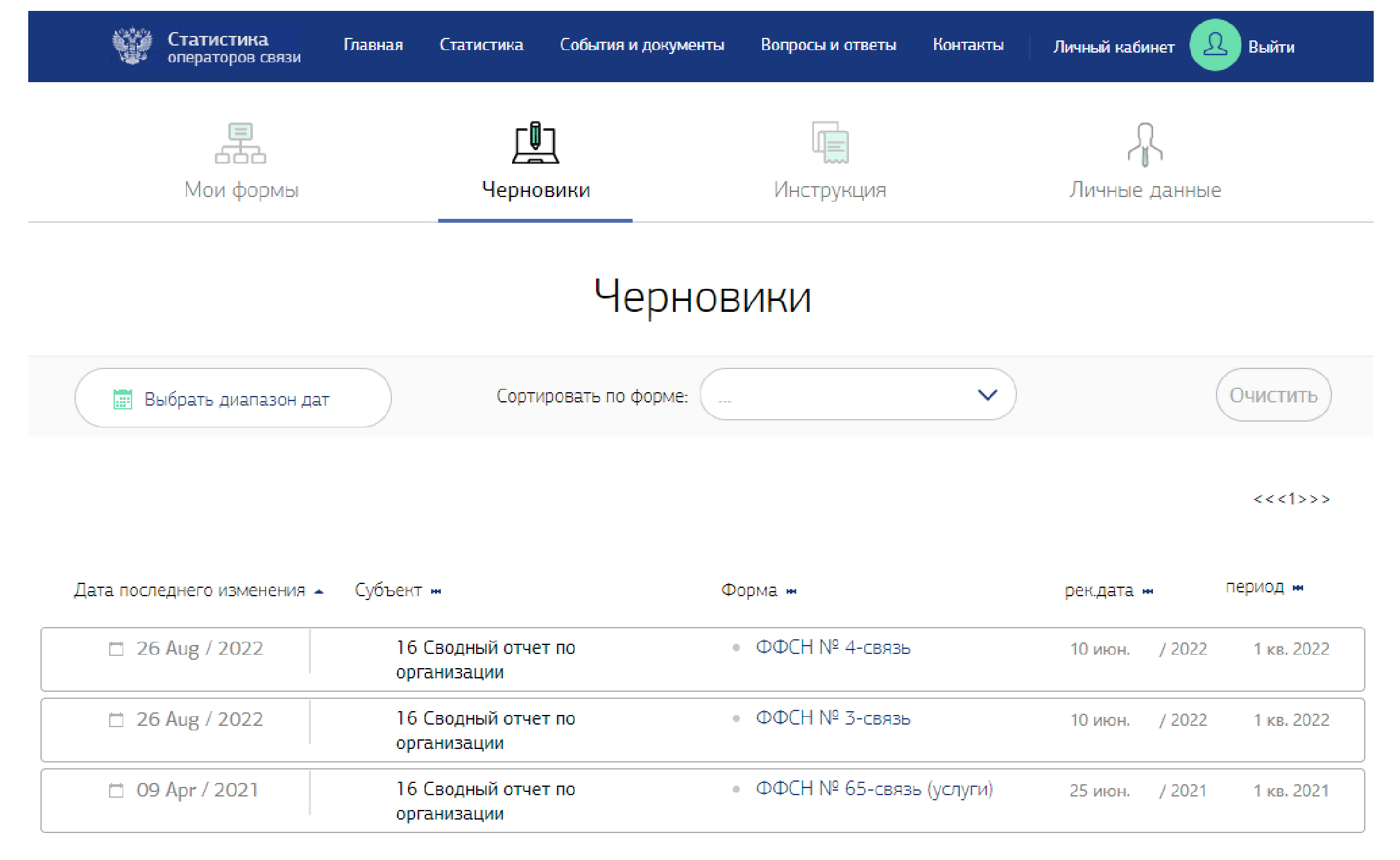Open the Инструкция documents icon

(830, 143)
